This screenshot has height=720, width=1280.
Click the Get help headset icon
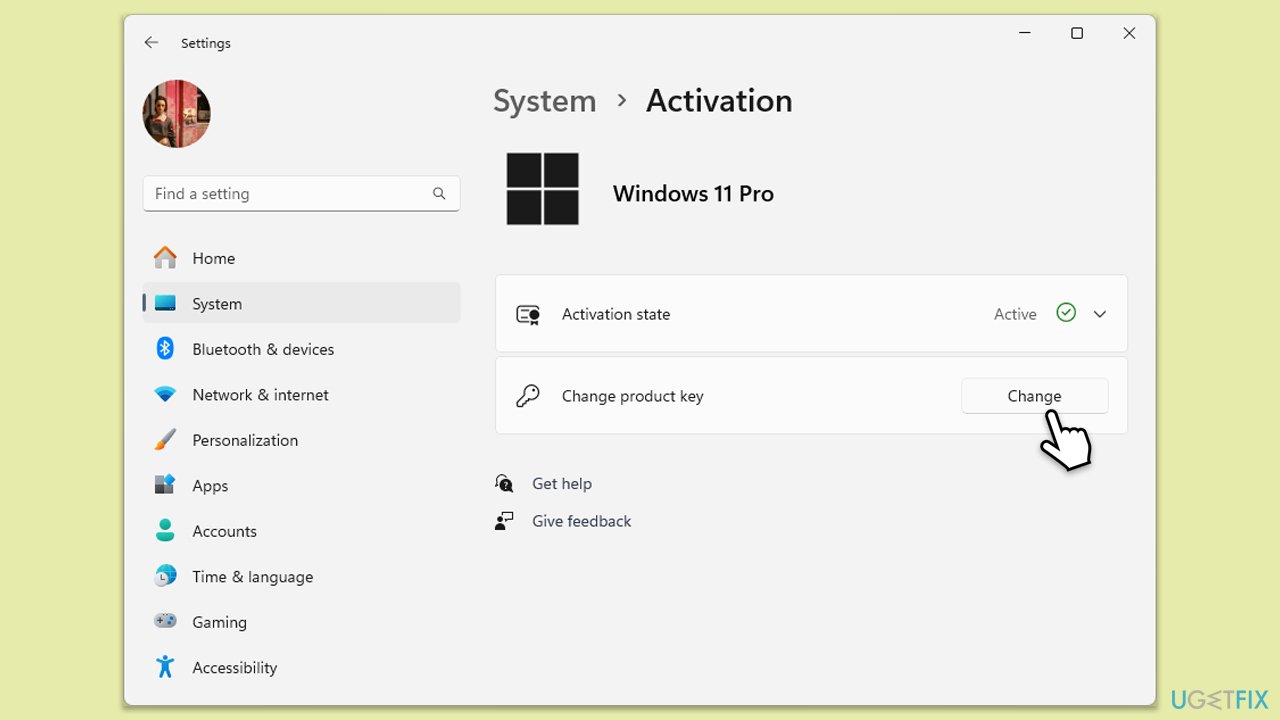[x=504, y=483]
